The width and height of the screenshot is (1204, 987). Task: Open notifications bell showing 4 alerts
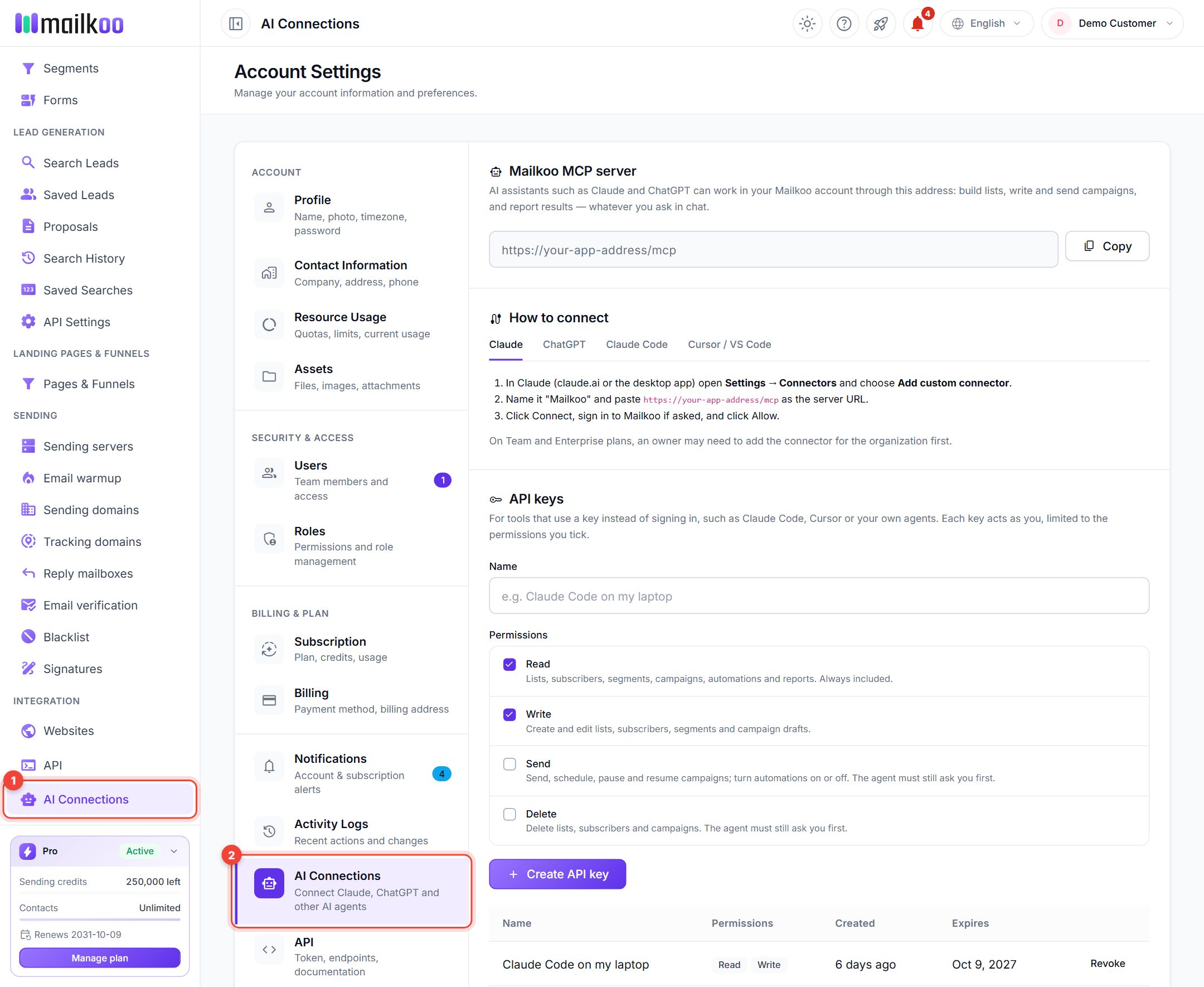tap(917, 23)
